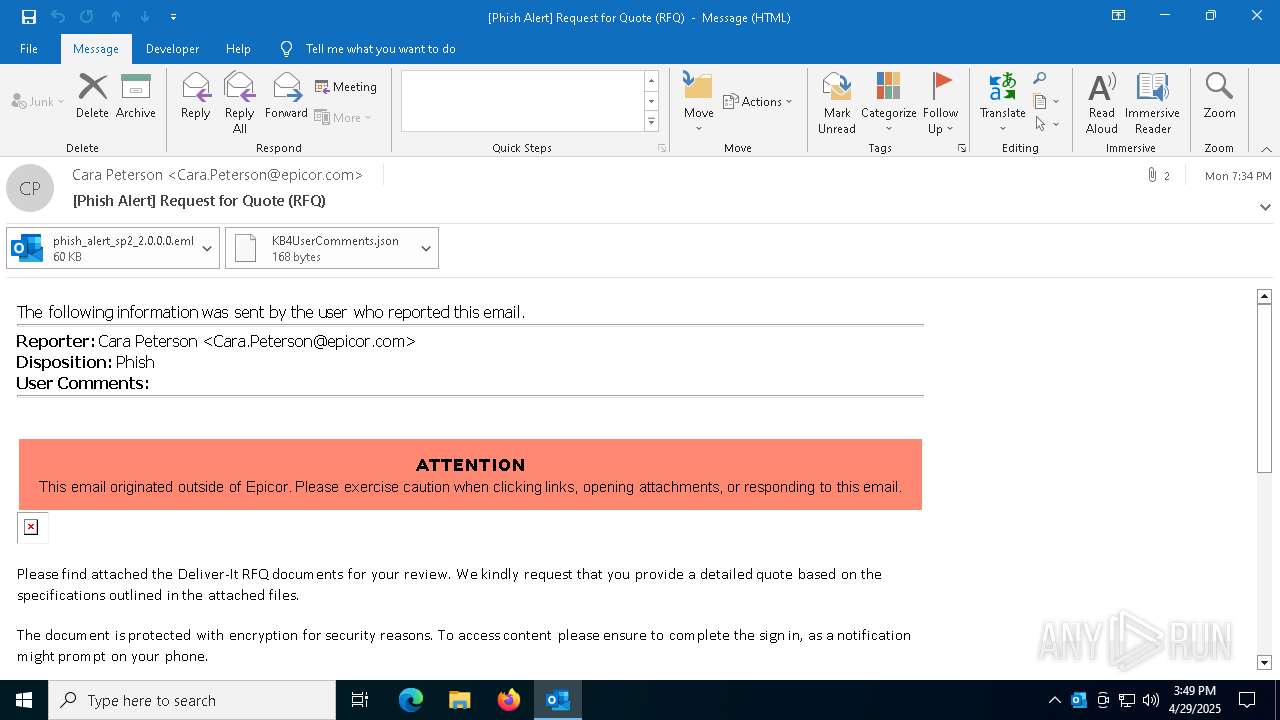Choose Reply All
This screenshot has height=720, width=1280.
pos(240,103)
